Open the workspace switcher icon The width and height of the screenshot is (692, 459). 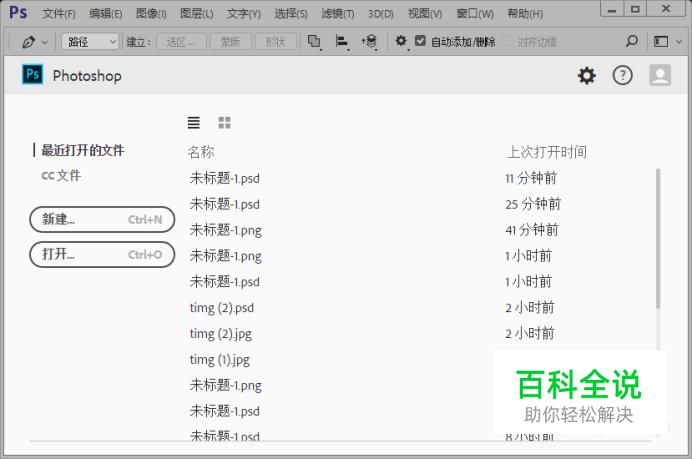click(661, 41)
